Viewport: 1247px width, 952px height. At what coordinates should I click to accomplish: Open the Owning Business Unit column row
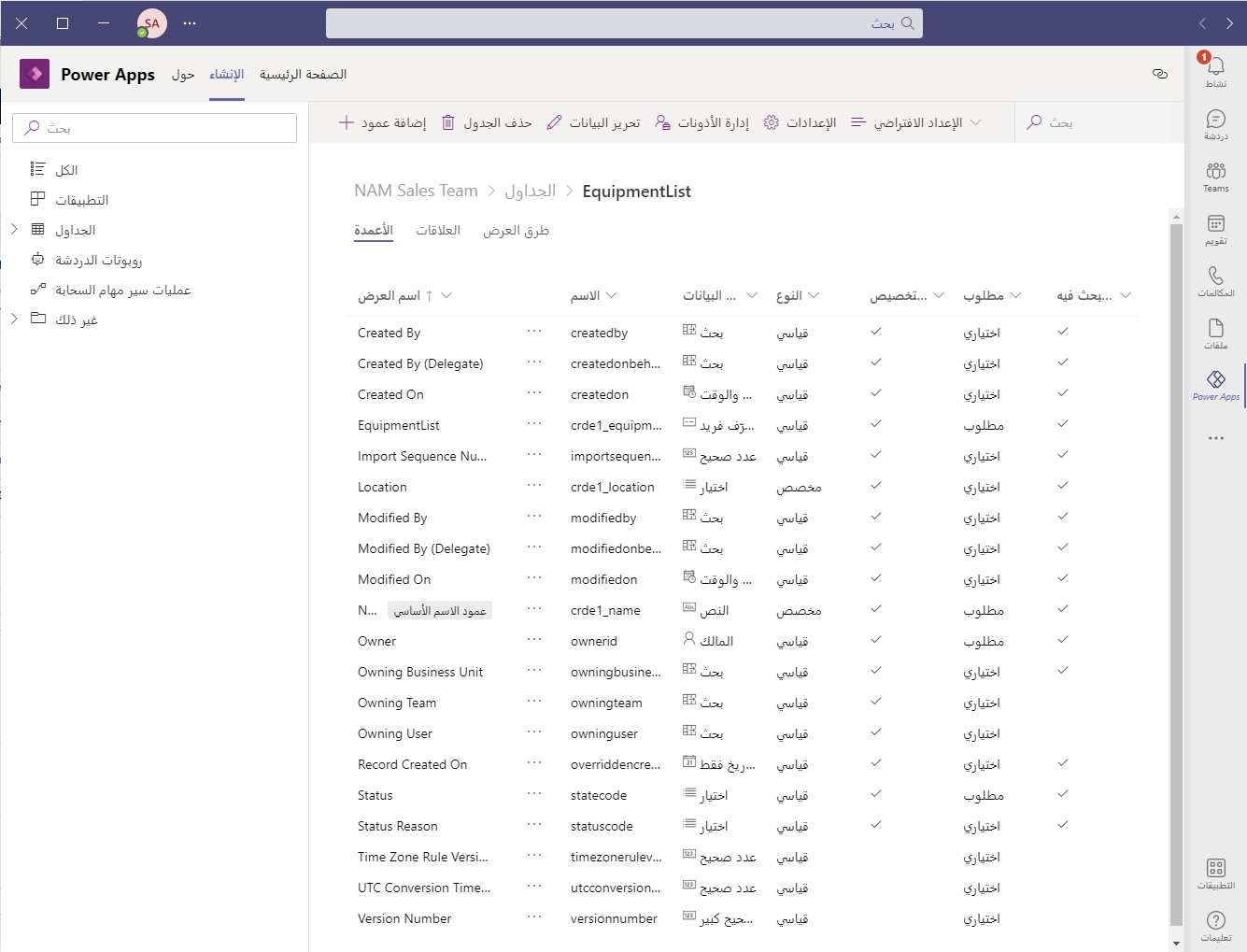tap(743, 672)
